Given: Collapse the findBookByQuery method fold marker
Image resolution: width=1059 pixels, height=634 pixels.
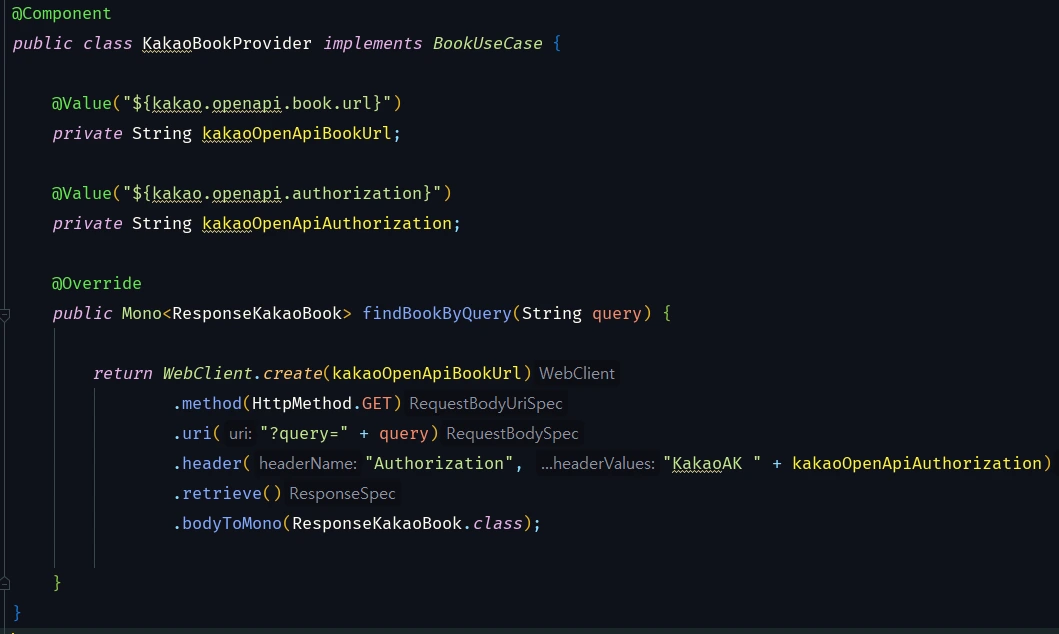Looking at the screenshot, I should 5,315.
